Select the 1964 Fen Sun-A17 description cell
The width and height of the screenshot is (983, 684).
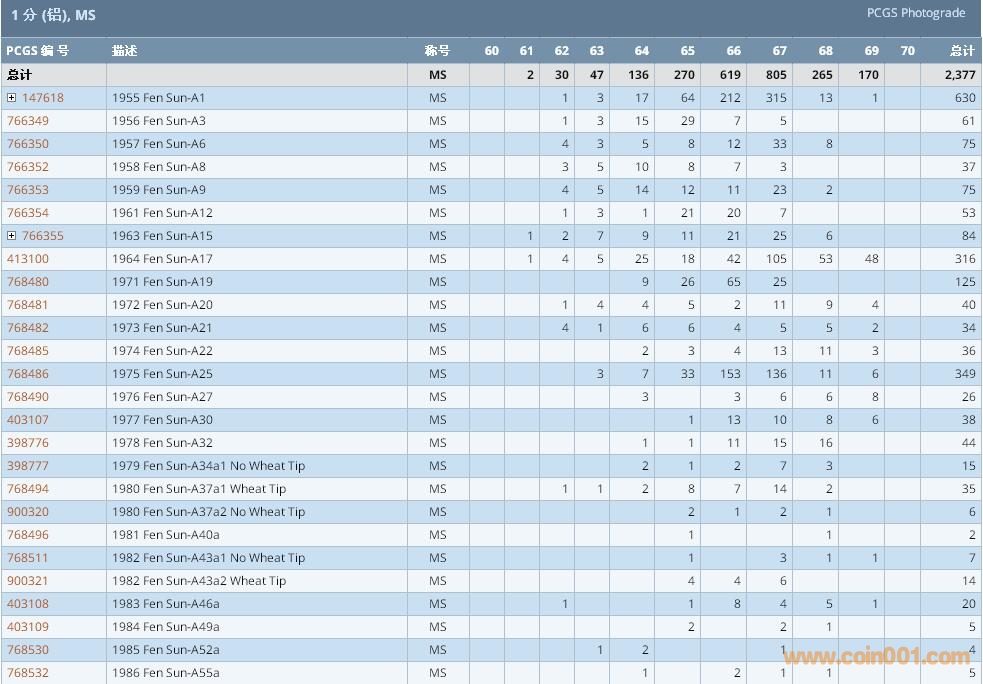point(162,259)
